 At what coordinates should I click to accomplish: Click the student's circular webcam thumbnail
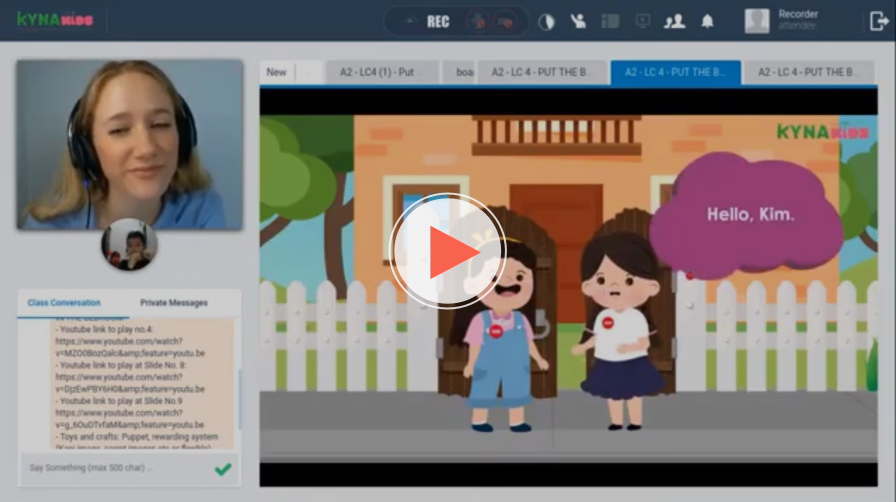click(129, 244)
